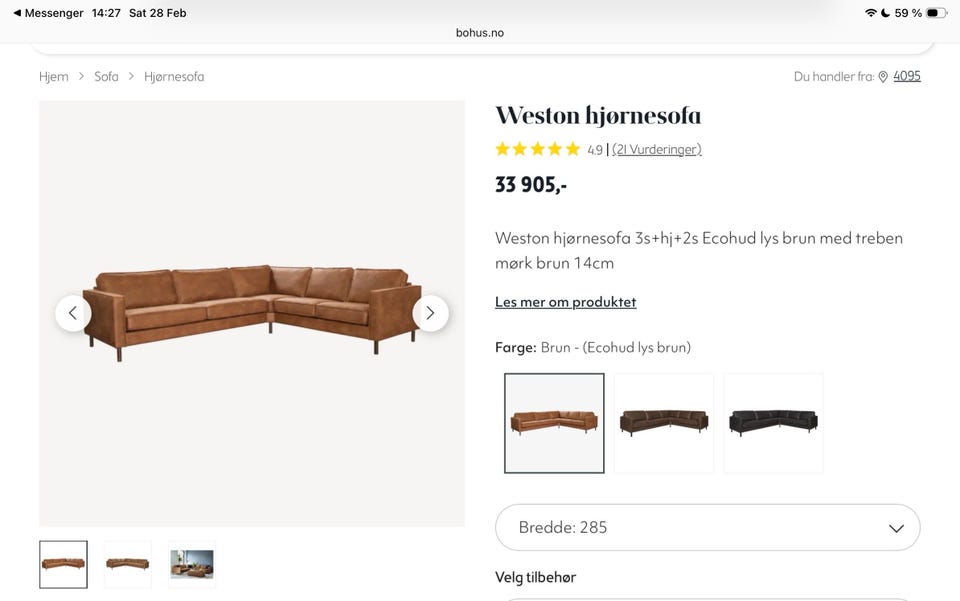The height and width of the screenshot is (601, 960).
Task: Select the second sofa thumbnail image
Action: [x=127, y=564]
